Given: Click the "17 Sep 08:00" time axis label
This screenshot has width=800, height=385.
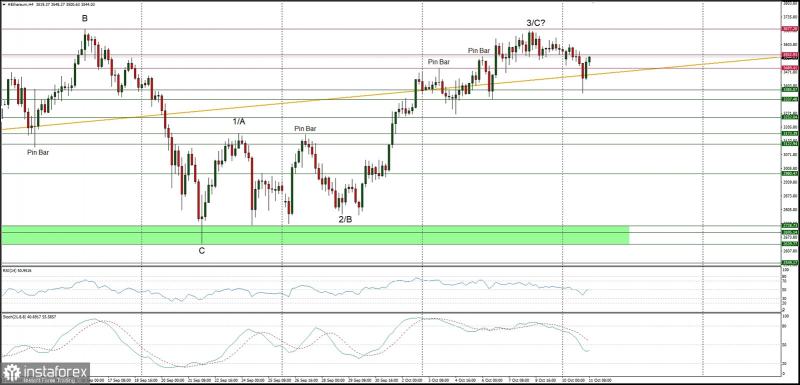Looking at the screenshot, I should 118,380.
